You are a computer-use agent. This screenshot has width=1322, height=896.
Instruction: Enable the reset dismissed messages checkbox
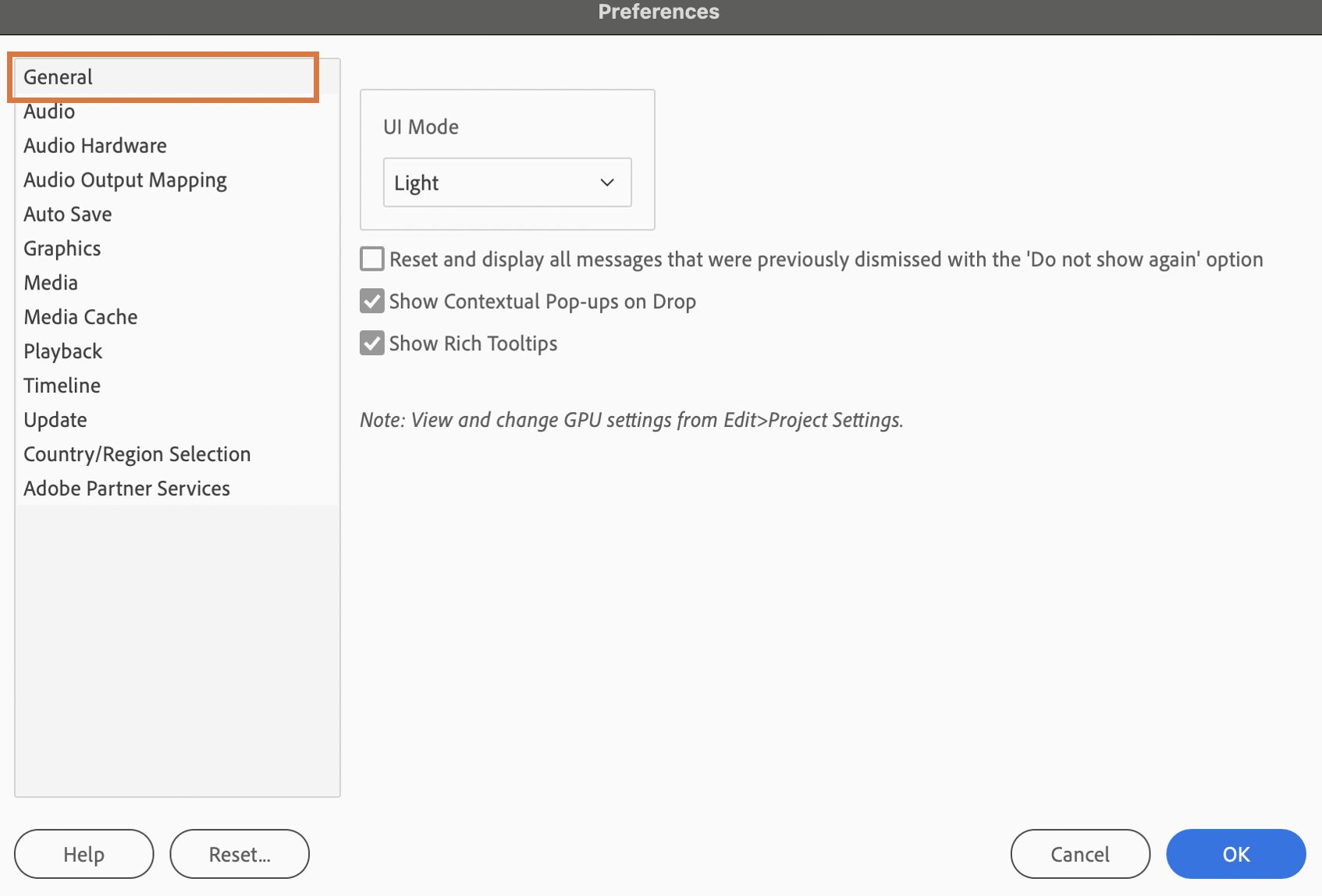point(372,259)
